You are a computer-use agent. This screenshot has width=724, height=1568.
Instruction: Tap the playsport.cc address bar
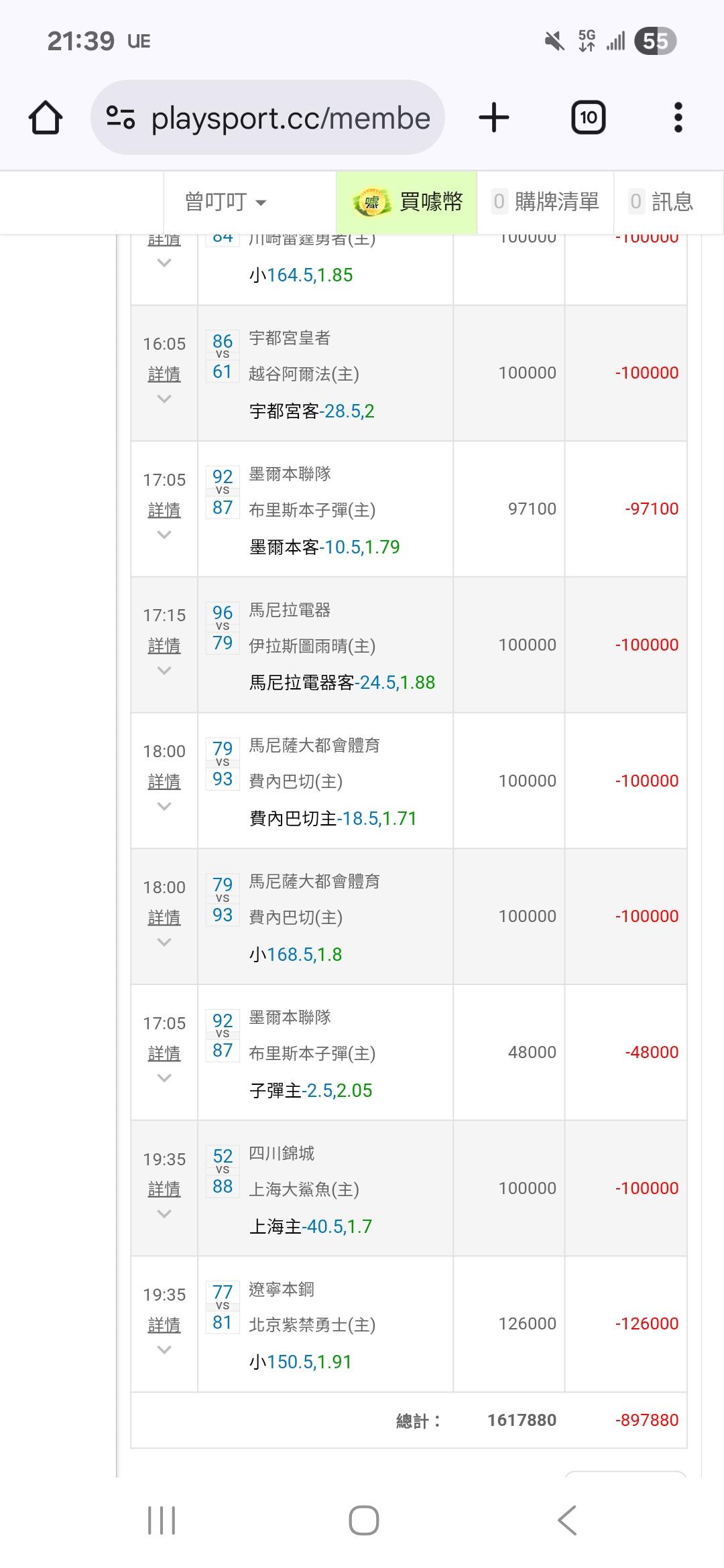click(290, 118)
